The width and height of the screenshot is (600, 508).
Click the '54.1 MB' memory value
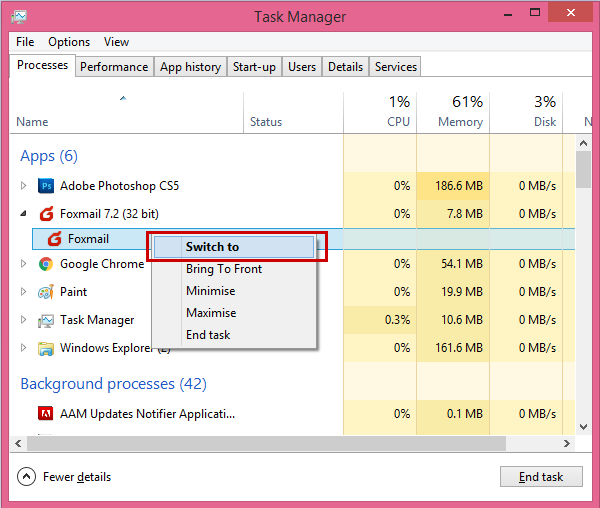click(x=462, y=264)
